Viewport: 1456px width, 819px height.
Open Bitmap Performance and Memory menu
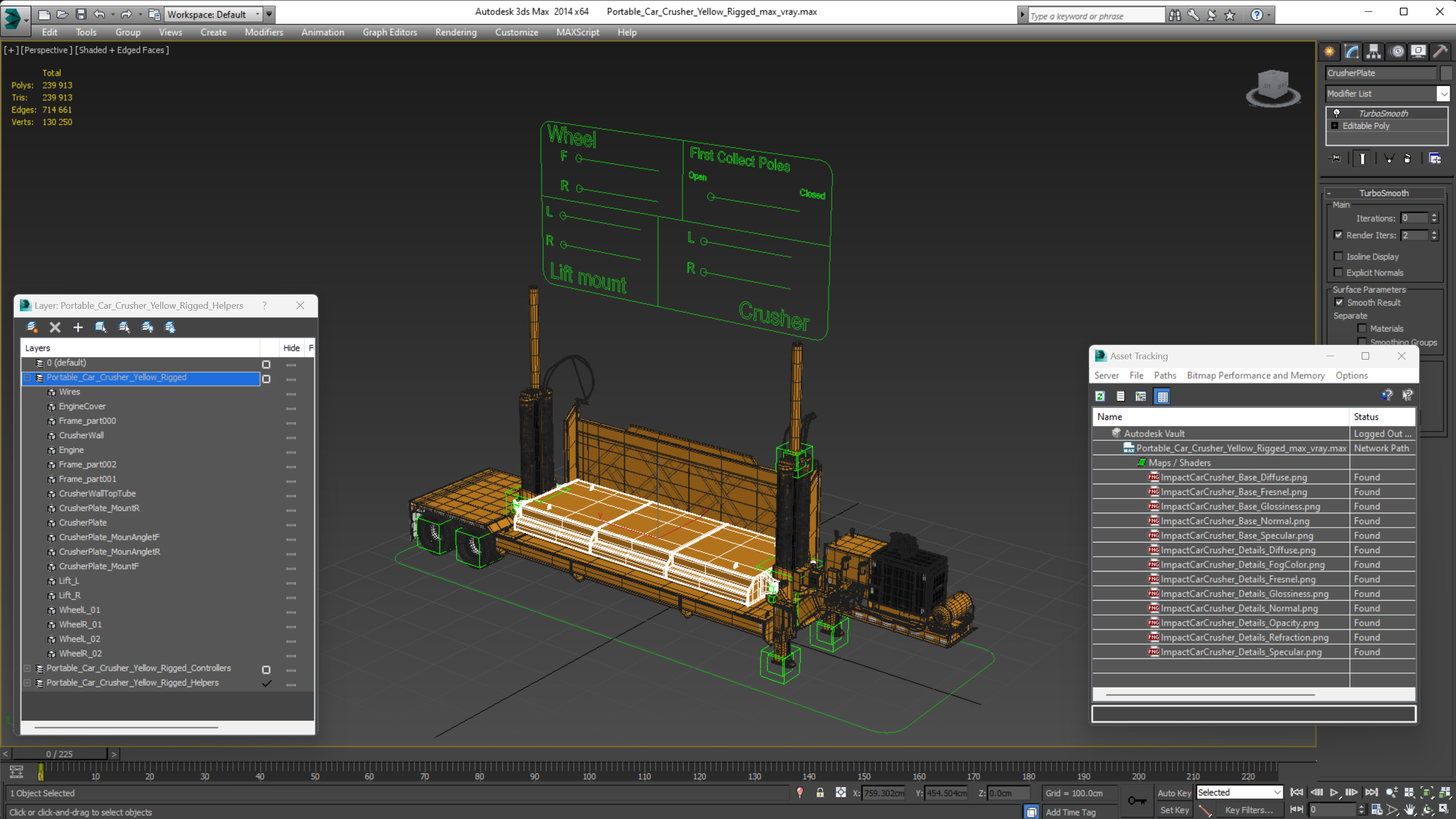tap(1255, 375)
